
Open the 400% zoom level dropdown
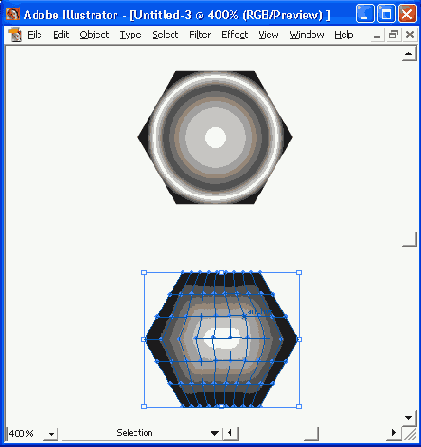click(51, 434)
